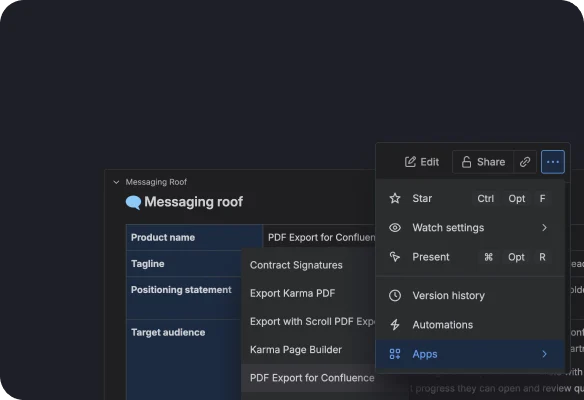The height and width of the screenshot is (400, 584).
Task: Select the Present menu label
Action: pyautogui.click(x=431, y=257)
